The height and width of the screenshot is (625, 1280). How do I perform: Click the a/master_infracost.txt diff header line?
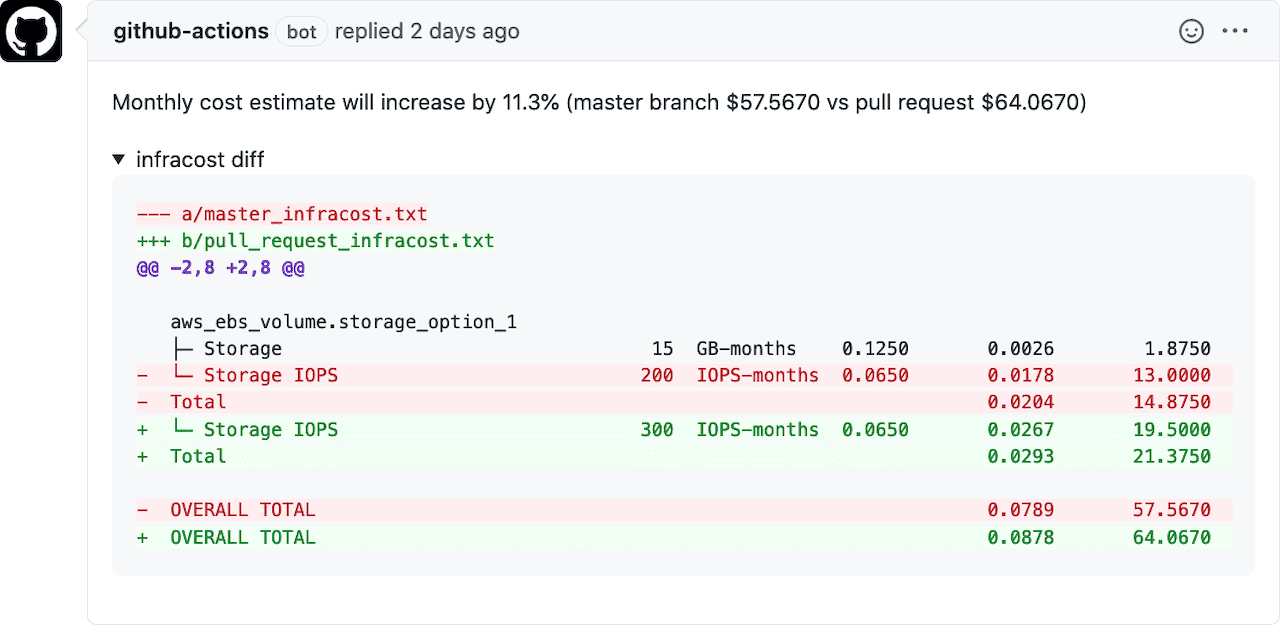tap(282, 214)
